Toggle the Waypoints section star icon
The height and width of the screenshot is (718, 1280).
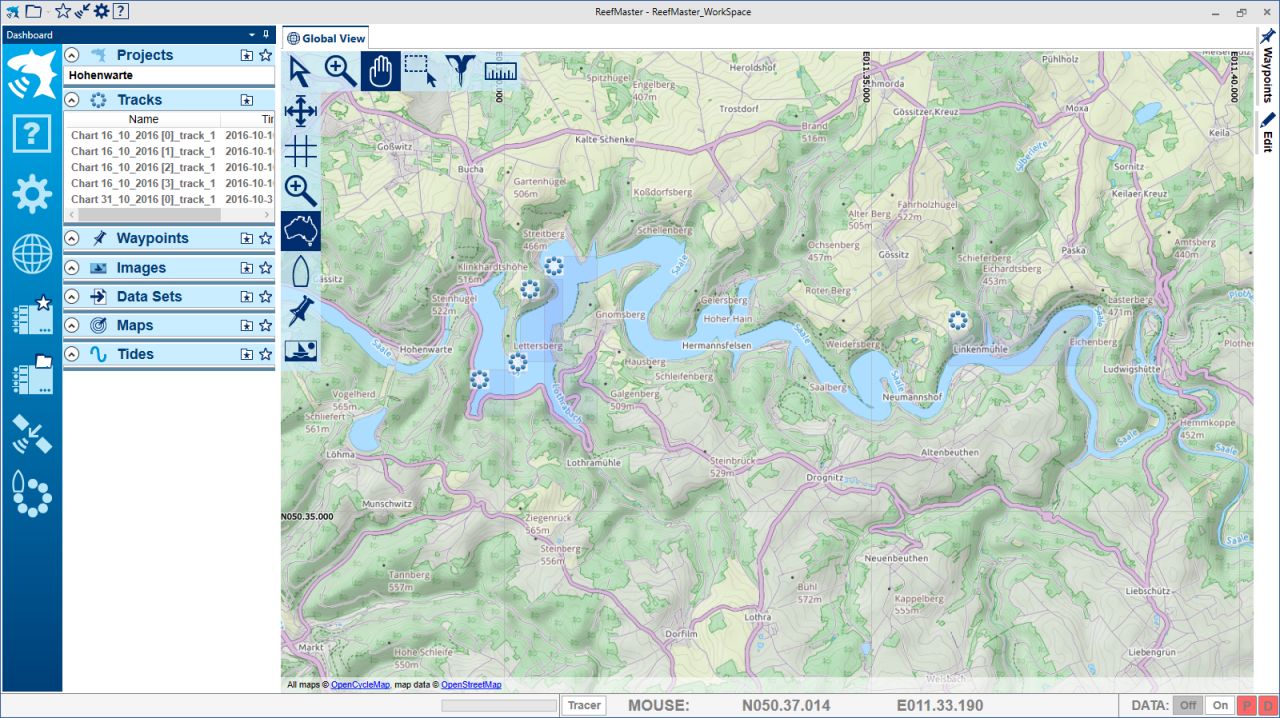click(x=265, y=239)
